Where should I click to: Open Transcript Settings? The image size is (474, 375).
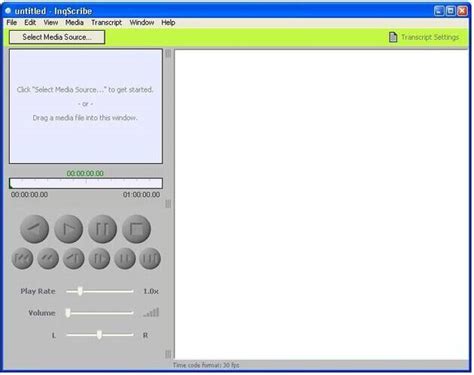point(424,37)
